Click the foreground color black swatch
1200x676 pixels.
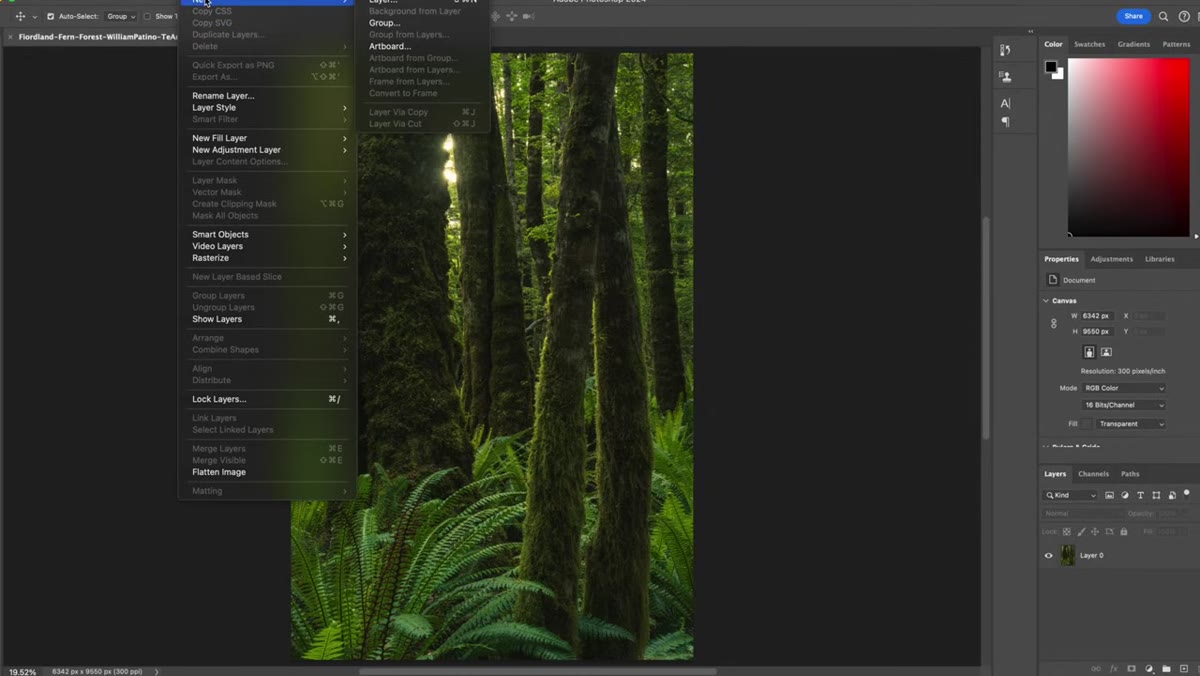point(1051,66)
